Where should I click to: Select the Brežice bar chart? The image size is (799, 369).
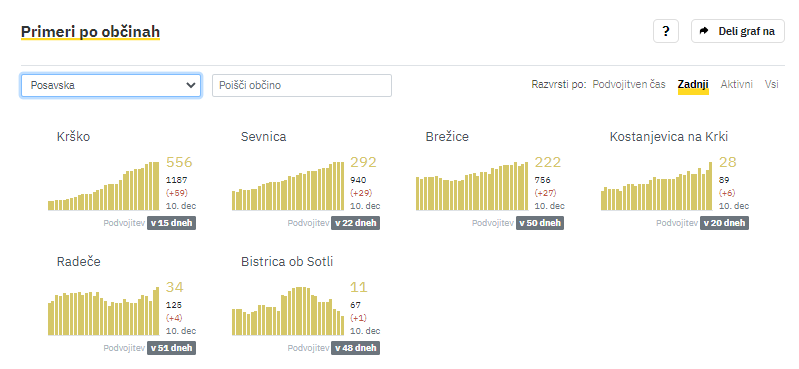coord(472,186)
